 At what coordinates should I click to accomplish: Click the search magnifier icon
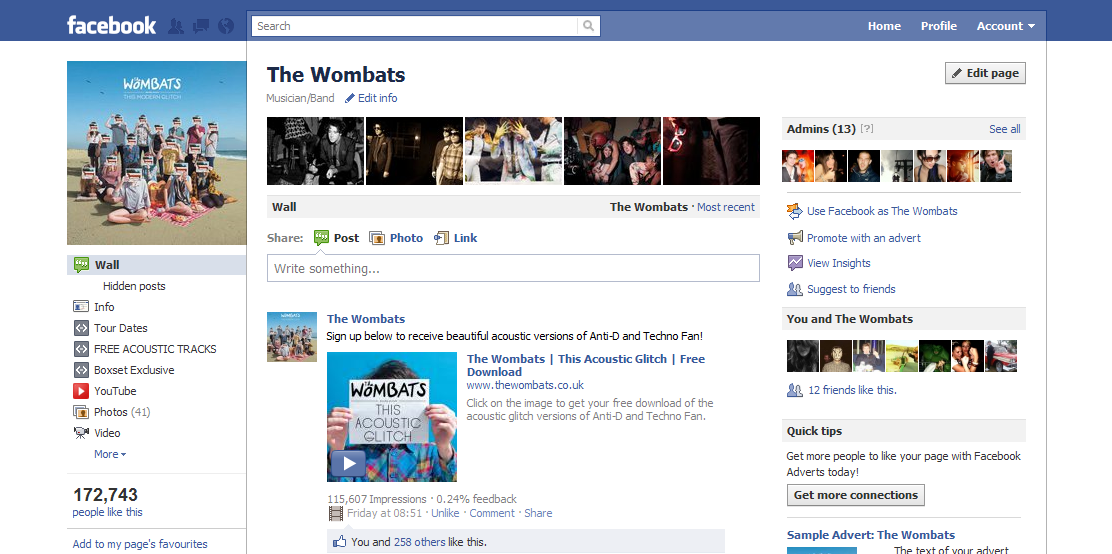tap(589, 26)
